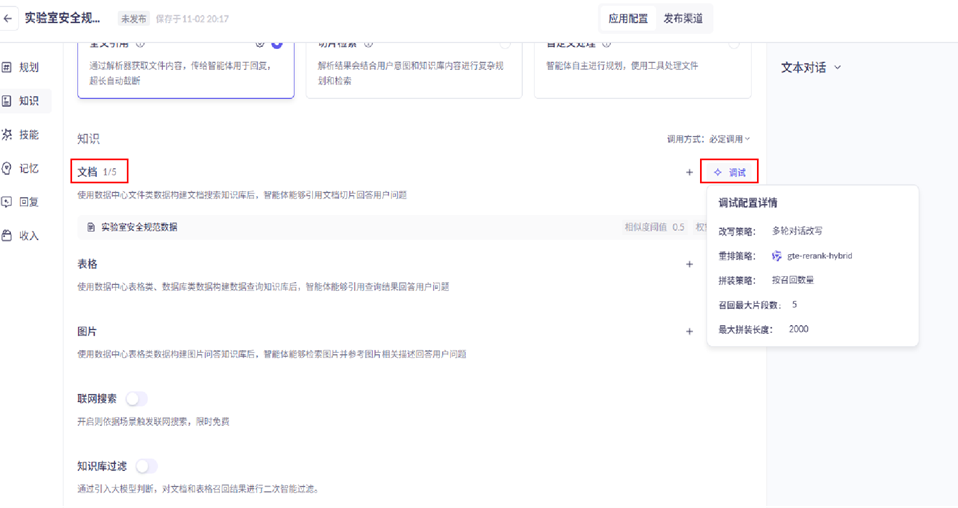Click the 图片 section heading
This screenshot has width=958, height=508.
[87, 331]
